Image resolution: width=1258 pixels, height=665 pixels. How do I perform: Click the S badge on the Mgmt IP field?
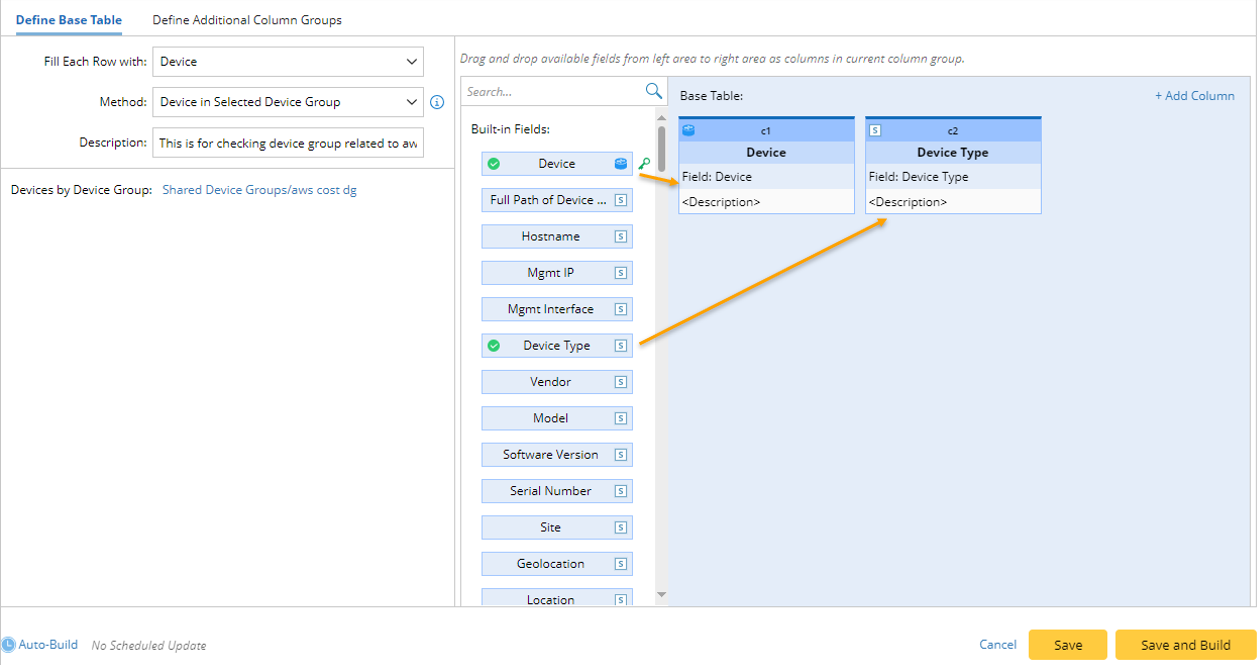[x=621, y=272]
